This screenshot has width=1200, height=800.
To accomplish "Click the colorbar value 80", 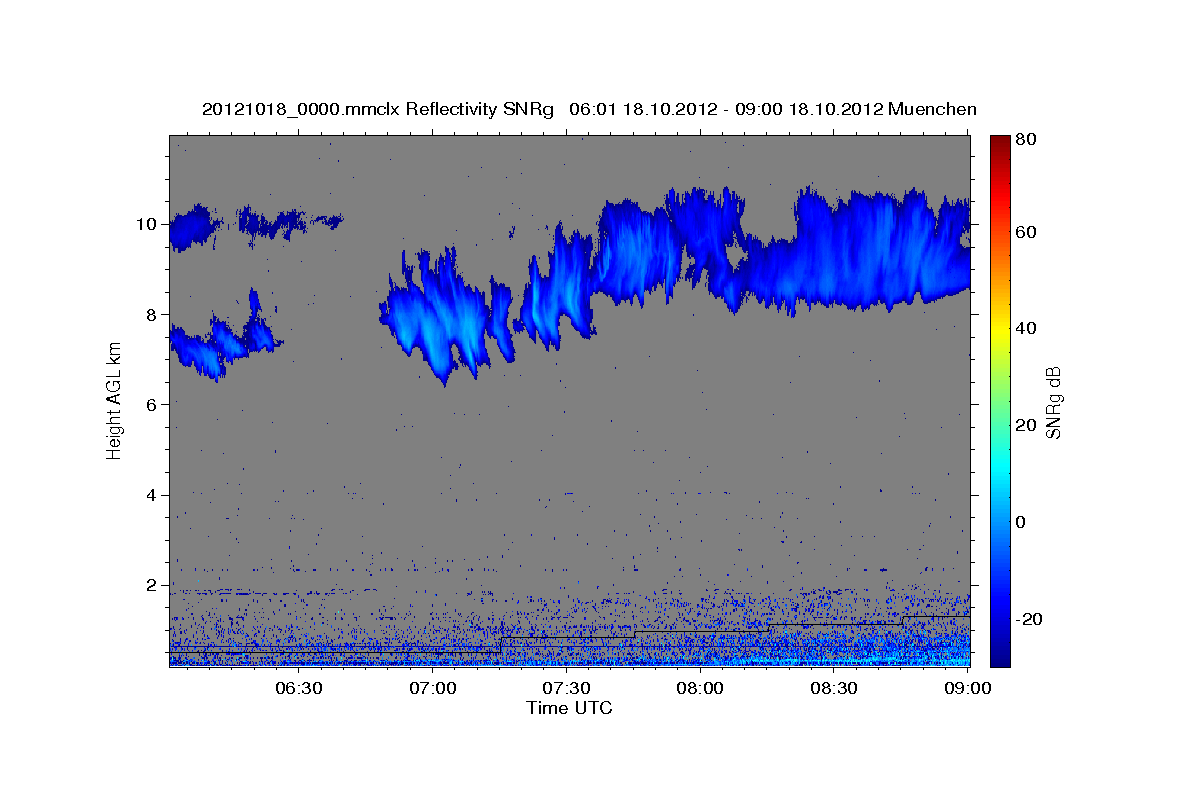I will 1025,139.
